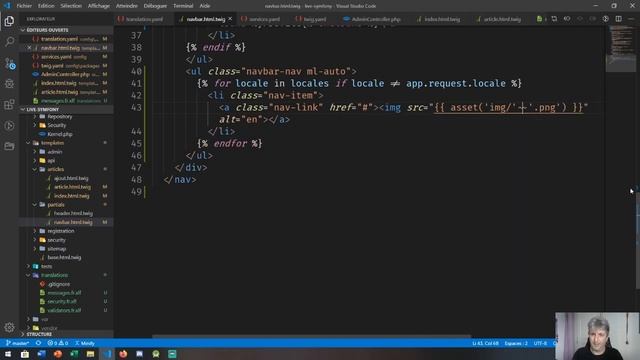
Task: Open ajout.html.twig in the file tree
Action: pos(66,178)
